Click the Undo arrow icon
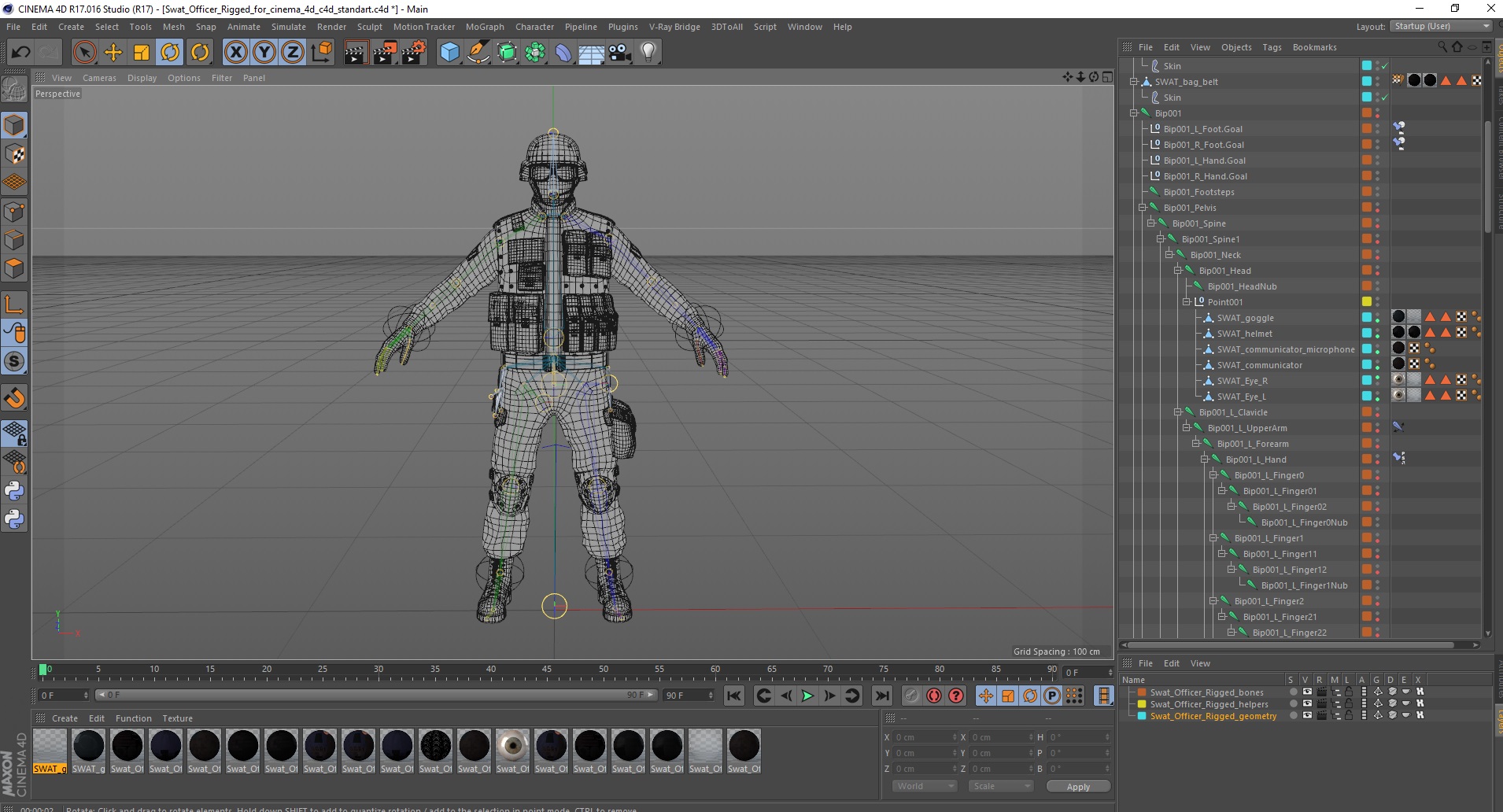 pos(20,53)
